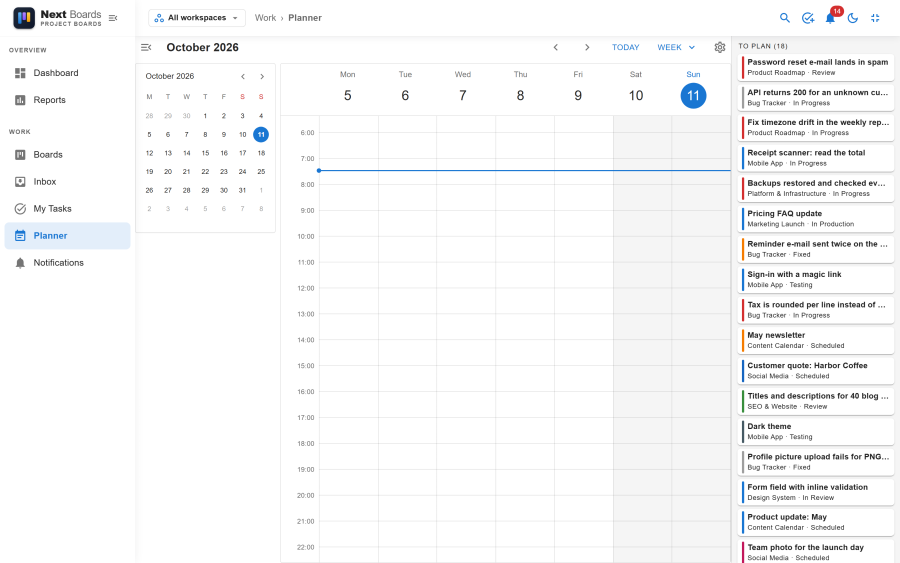Open task Fix timezone drift in weekly report
The width and height of the screenshot is (900, 563).
tap(816, 127)
